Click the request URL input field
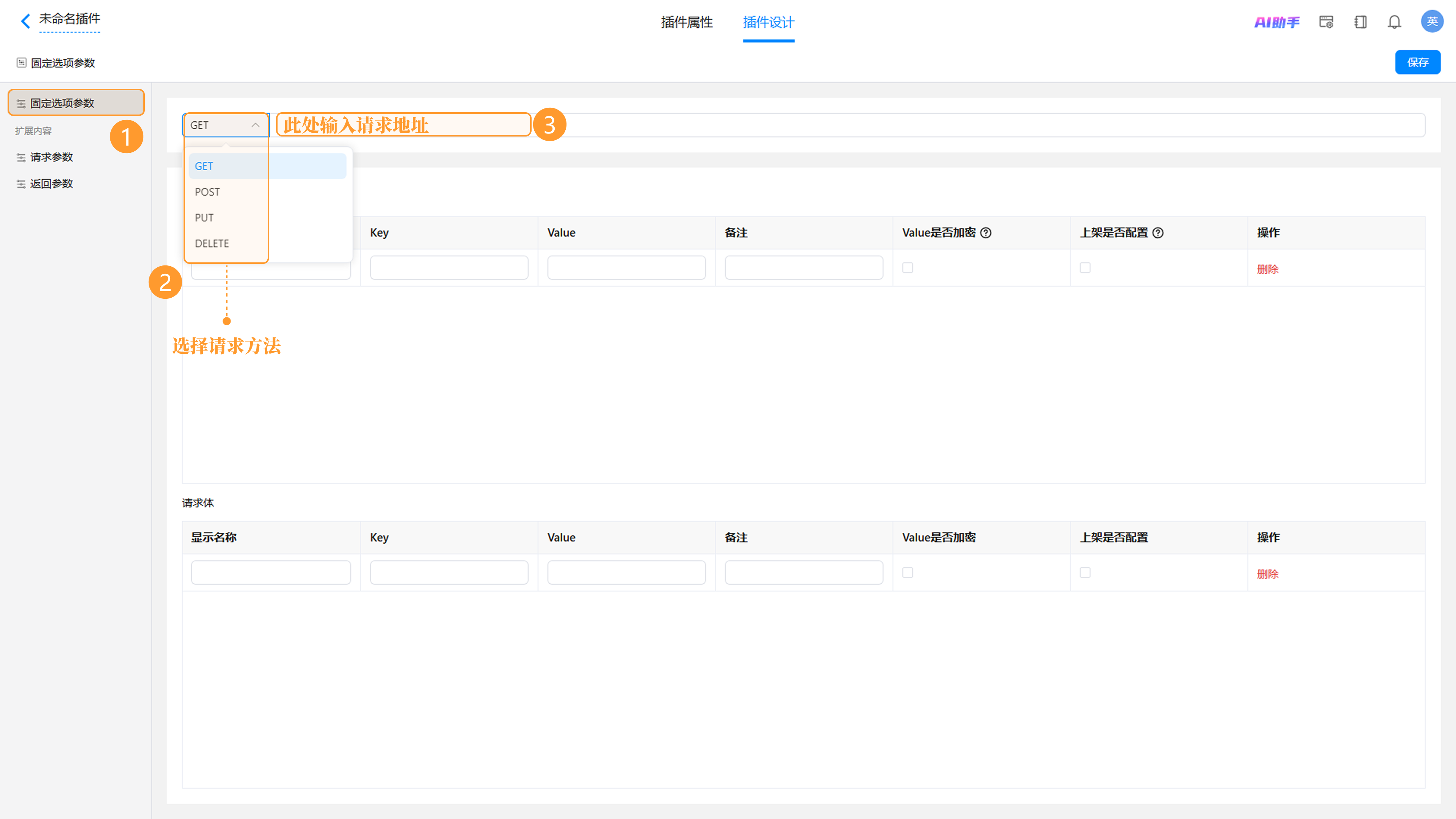1456x819 pixels. 848,125
